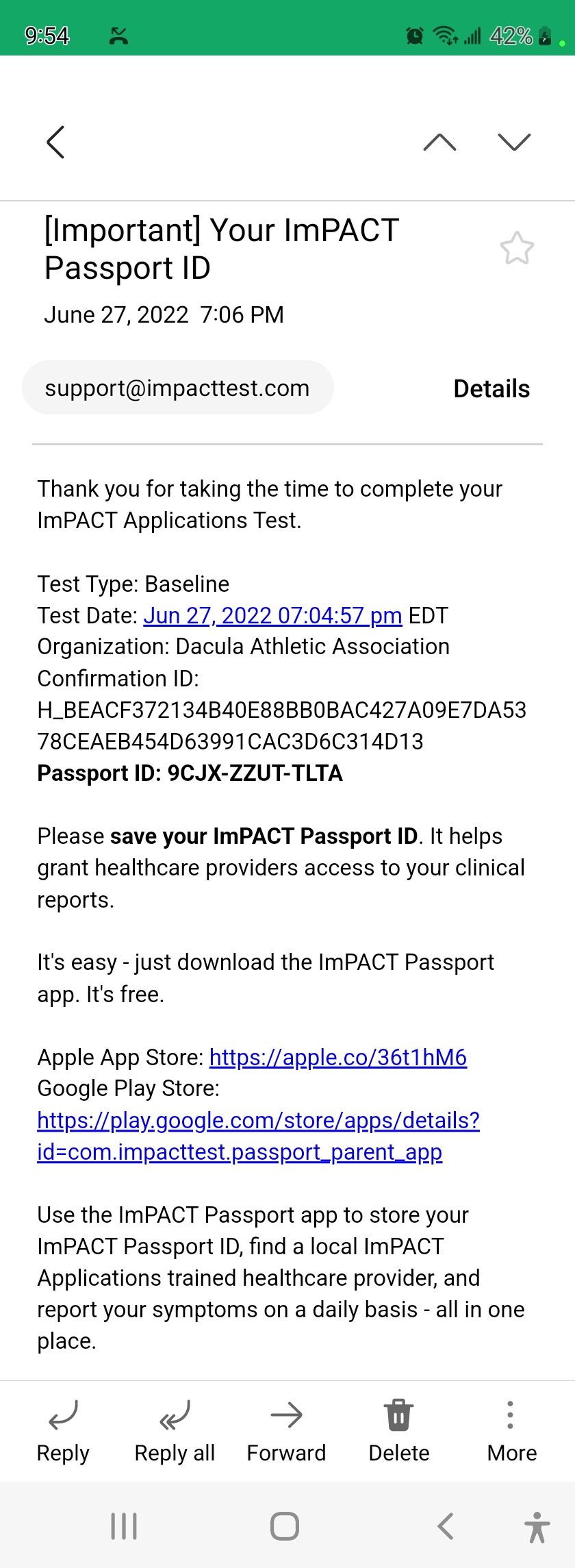The image size is (575, 1568).
Task: Open the accessibility shortcut button
Action: pos(537,1527)
